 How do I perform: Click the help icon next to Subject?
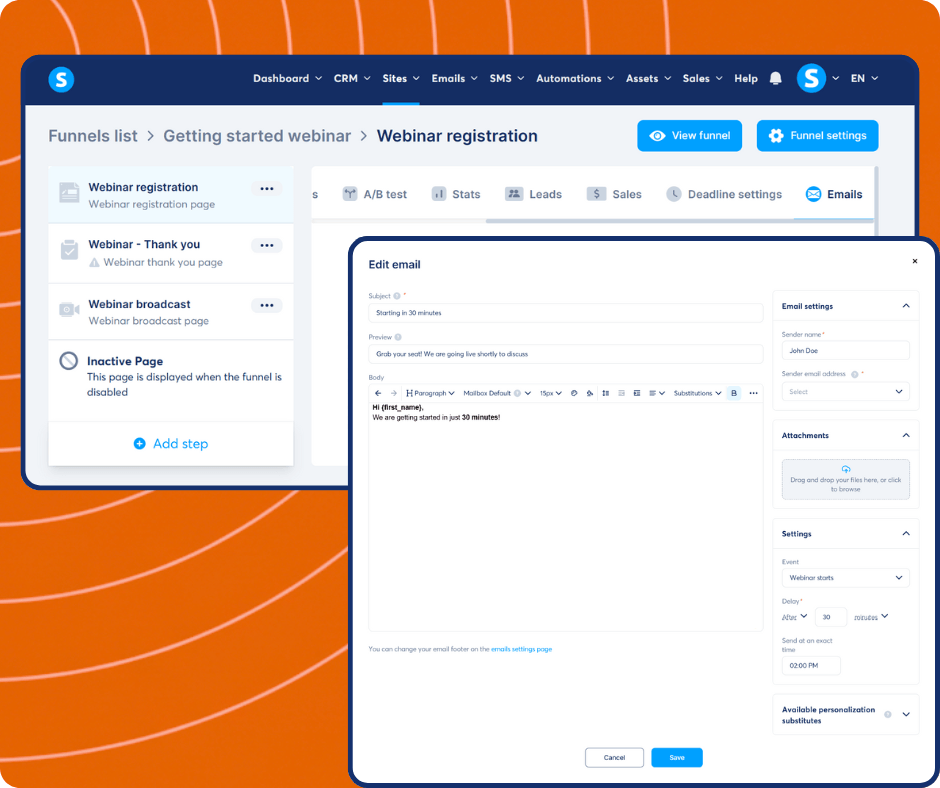397,296
